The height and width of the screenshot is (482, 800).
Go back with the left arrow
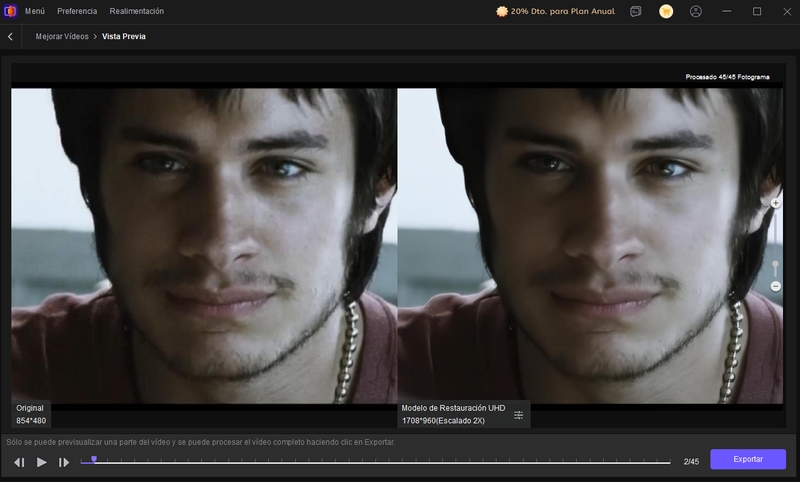tap(10, 36)
